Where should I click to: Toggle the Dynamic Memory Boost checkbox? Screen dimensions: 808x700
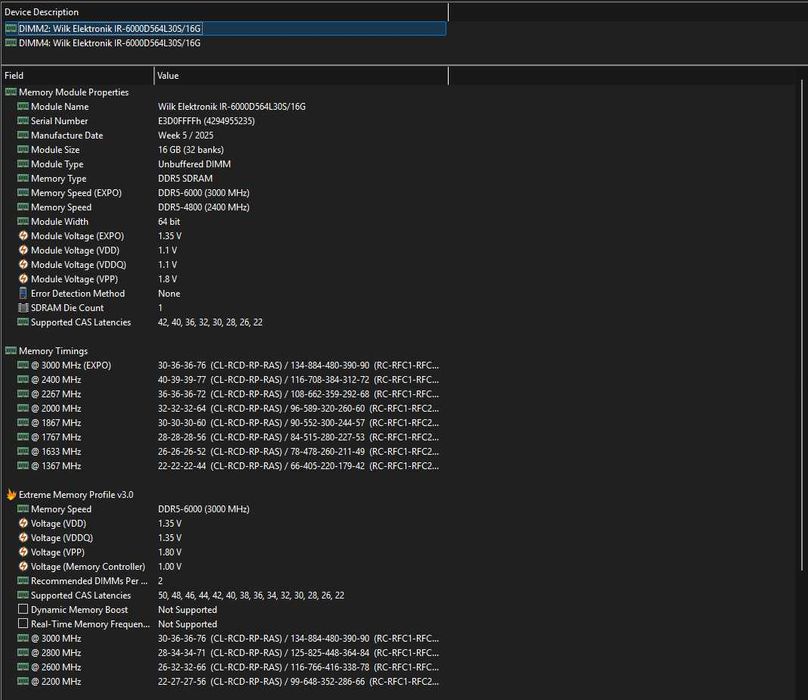click(23, 609)
